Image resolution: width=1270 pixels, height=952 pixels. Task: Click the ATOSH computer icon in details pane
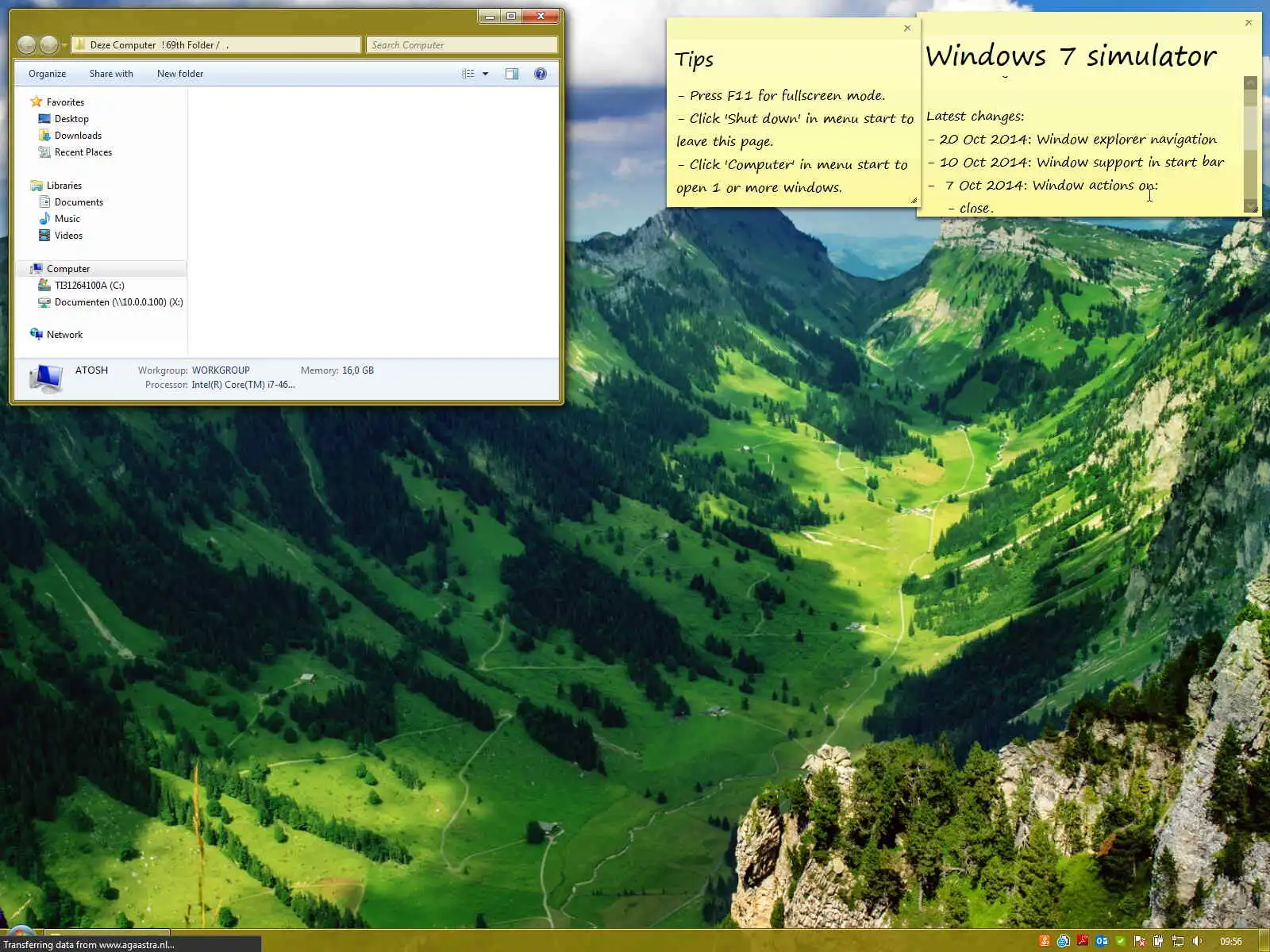tap(46, 378)
